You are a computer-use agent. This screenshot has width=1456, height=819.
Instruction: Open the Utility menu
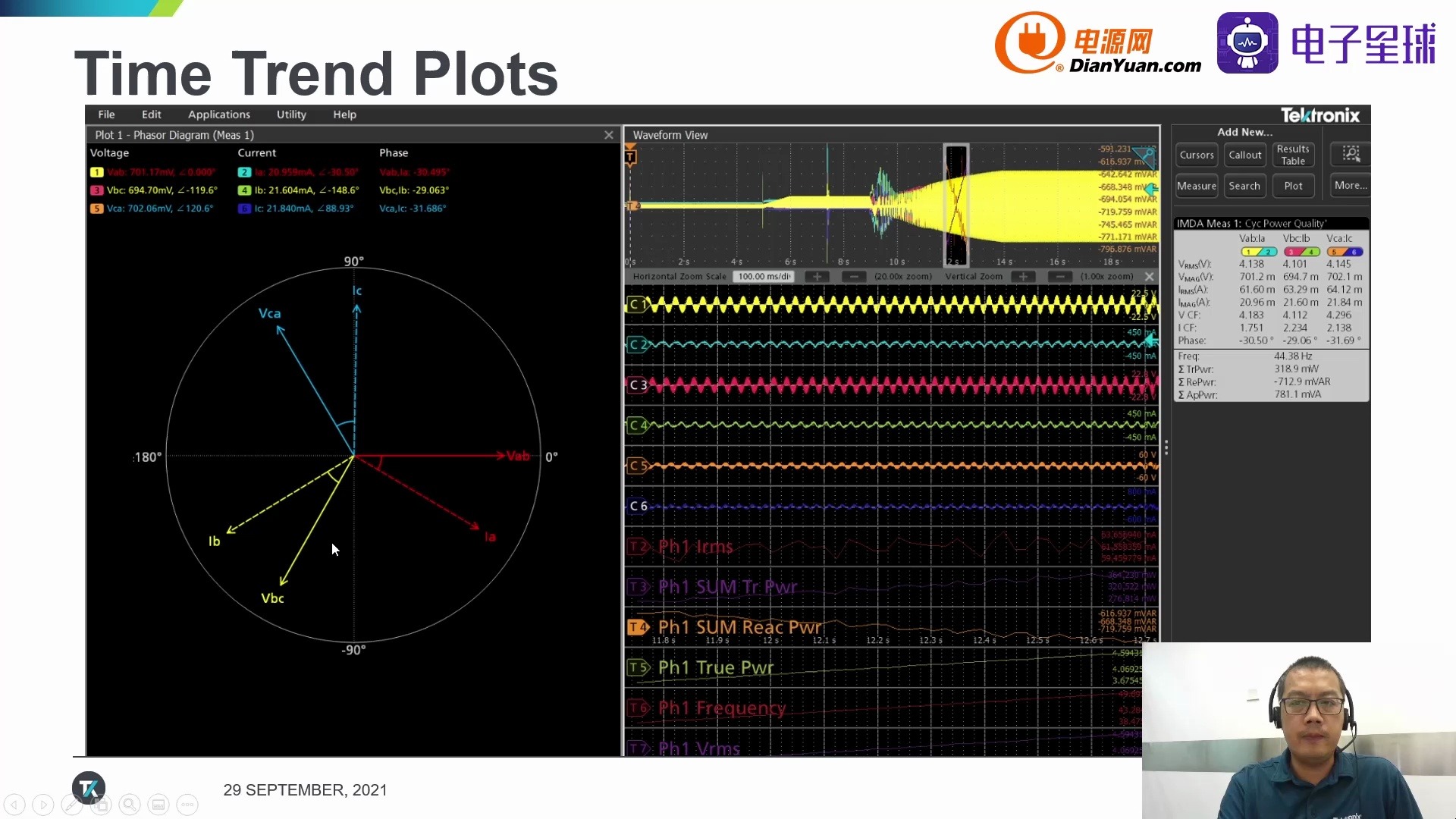291,115
